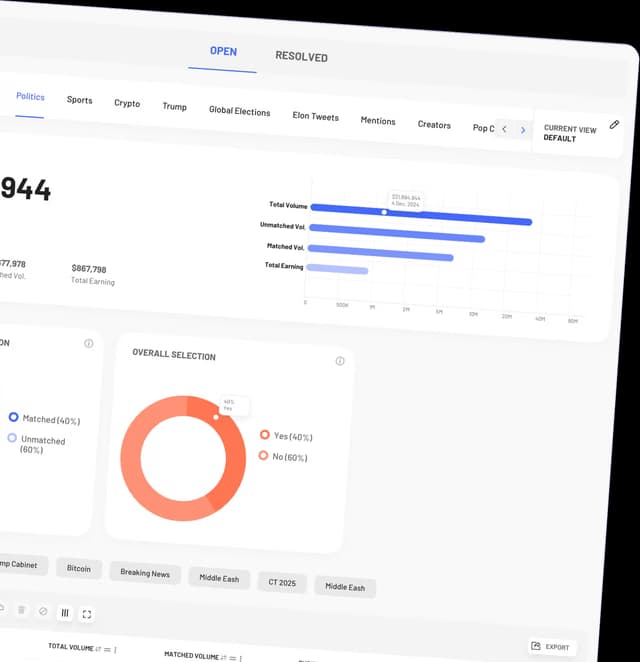Show more category tabs with right chevron
This screenshot has height=662, width=640.
click(x=523, y=130)
